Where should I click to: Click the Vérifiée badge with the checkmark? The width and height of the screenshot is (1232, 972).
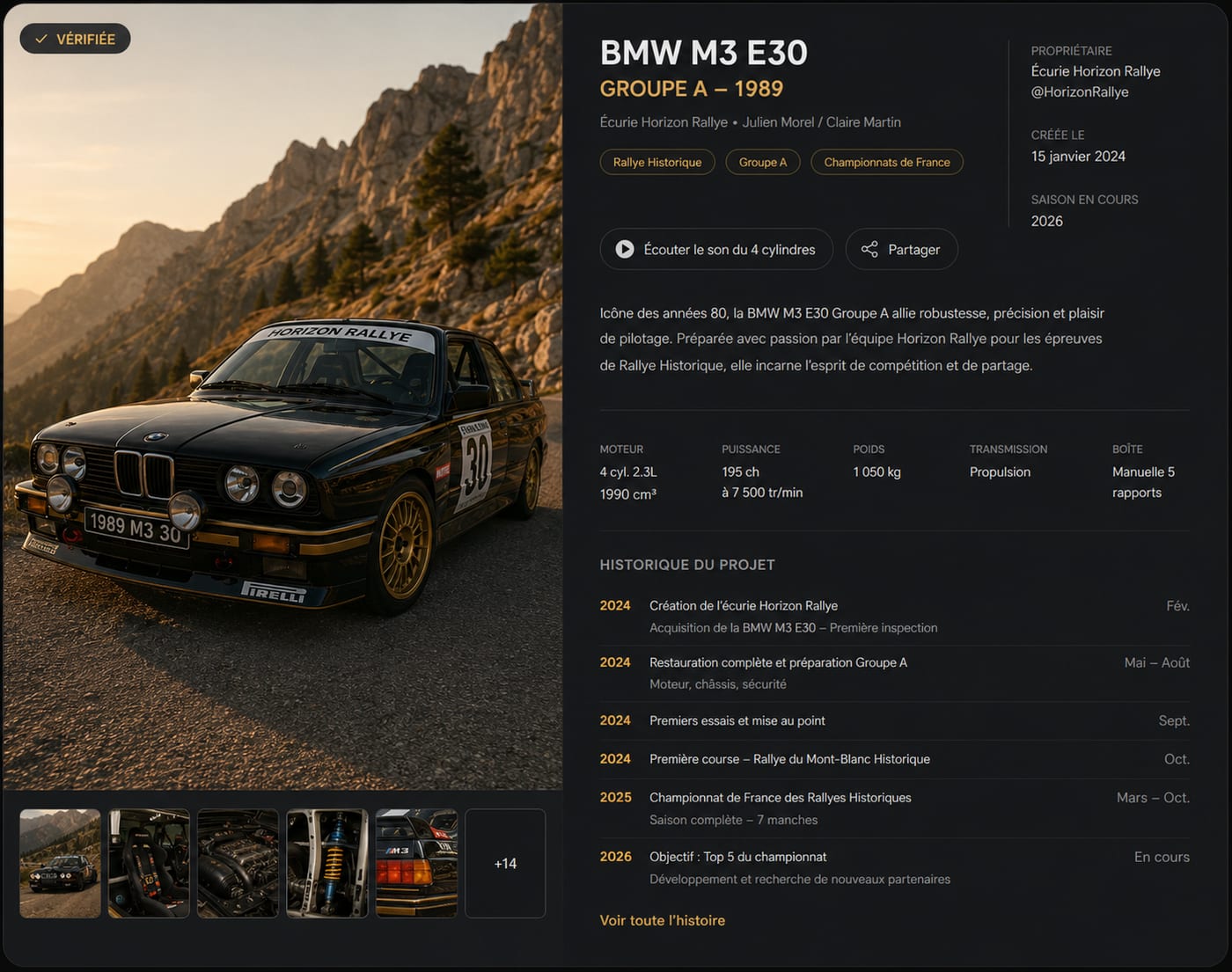coord(75,39)
